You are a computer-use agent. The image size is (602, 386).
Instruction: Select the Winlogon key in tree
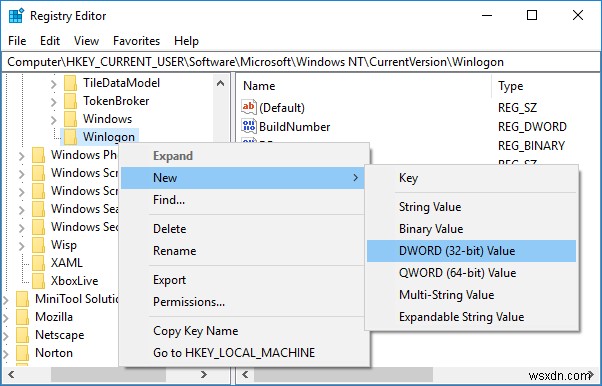(x=109, y=137)
